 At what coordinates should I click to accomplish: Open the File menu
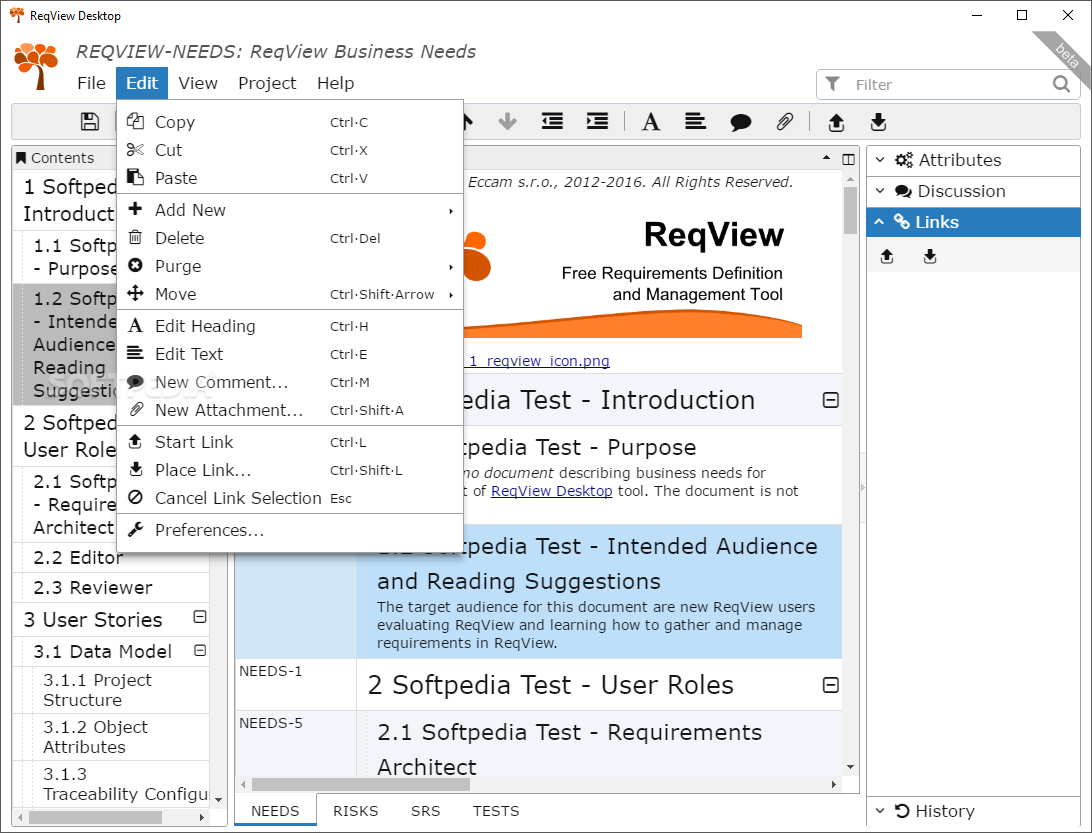[x=91, y=83]
